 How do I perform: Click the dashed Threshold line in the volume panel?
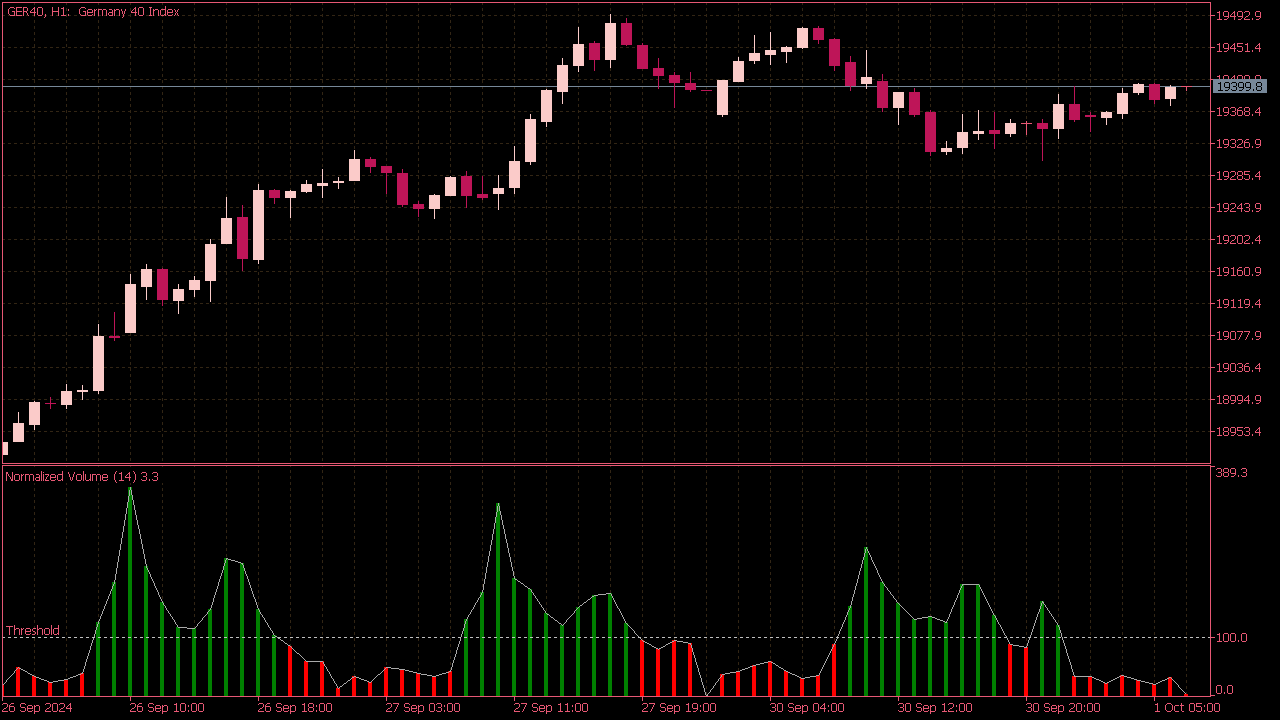606,638
